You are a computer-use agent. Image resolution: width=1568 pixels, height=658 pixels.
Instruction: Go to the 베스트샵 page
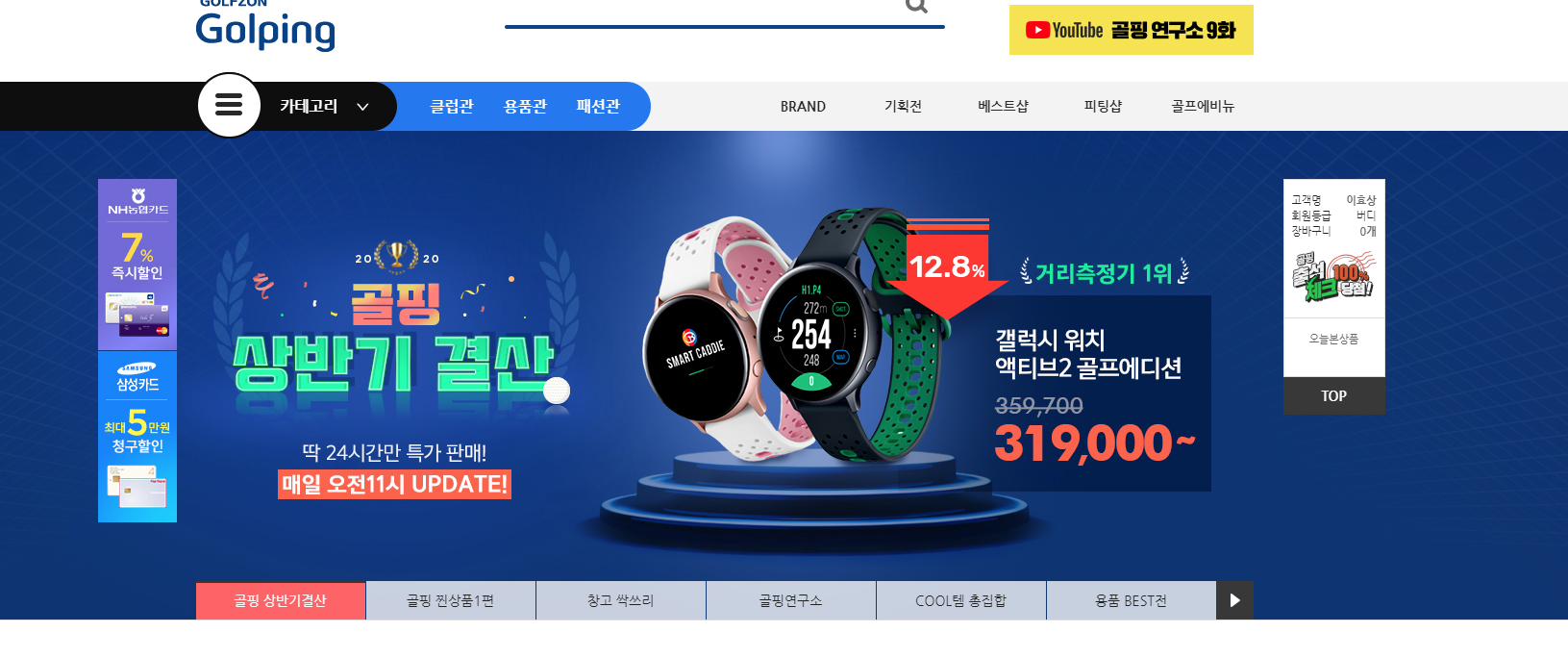(1003, 107)
